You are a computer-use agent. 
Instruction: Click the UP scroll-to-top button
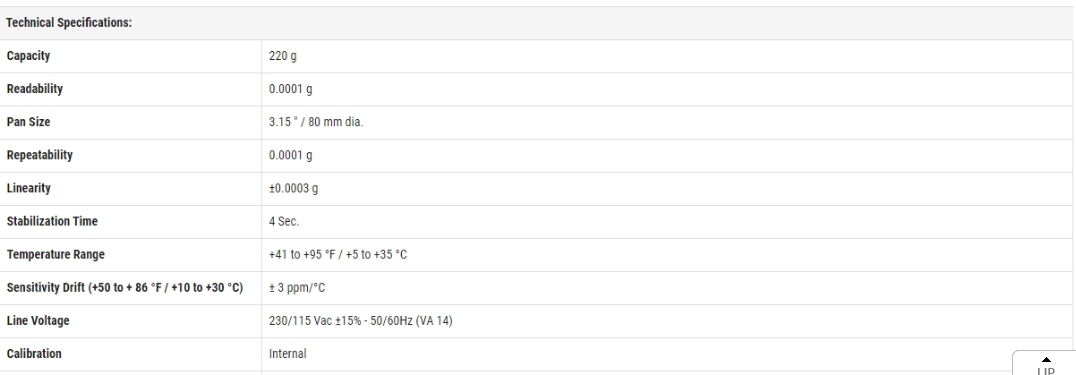[1044, 363]
